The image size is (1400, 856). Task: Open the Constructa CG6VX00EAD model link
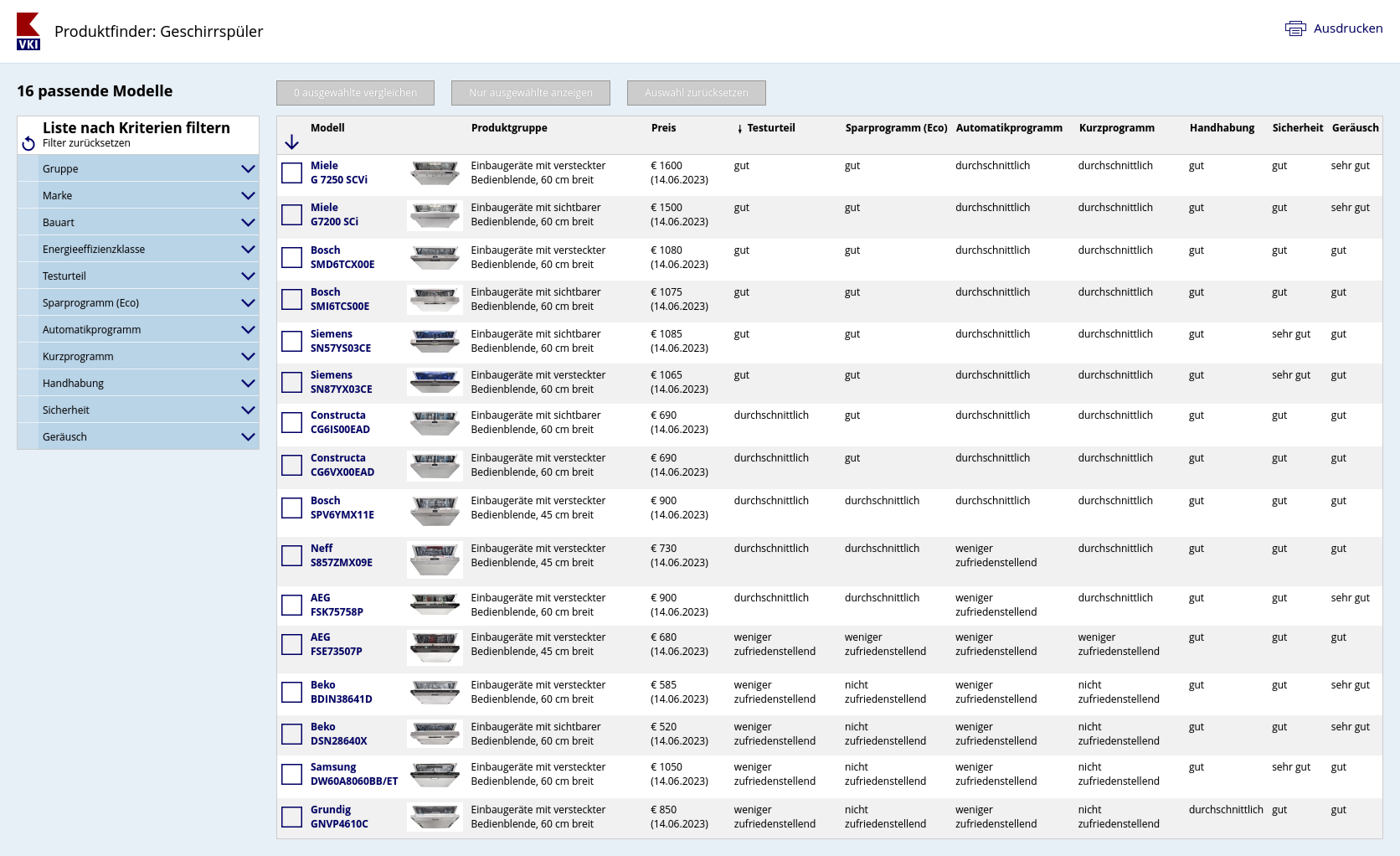342,465
